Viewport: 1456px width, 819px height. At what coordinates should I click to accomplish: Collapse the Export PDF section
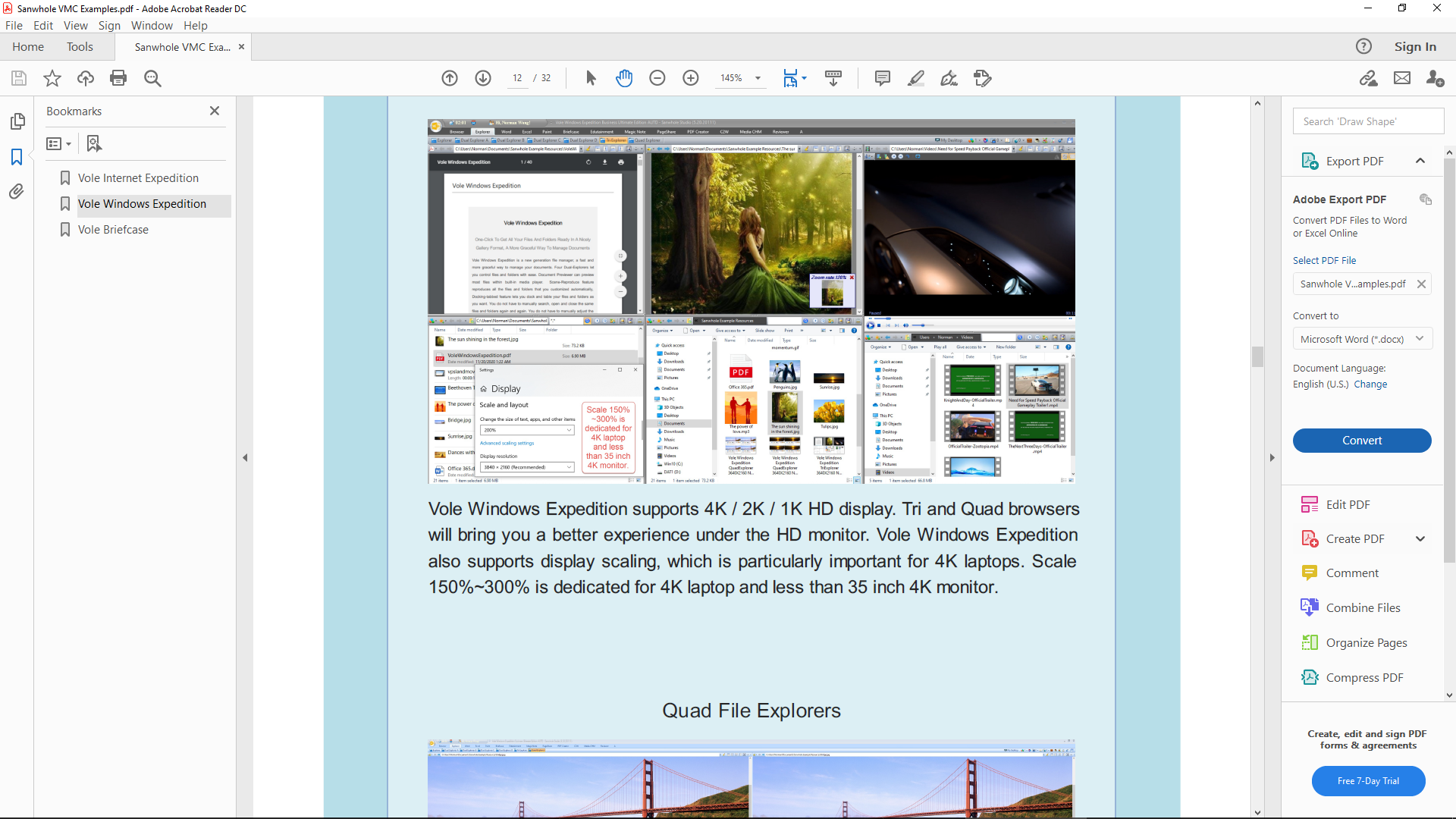pyautogui.click(x=1420, y=161)
